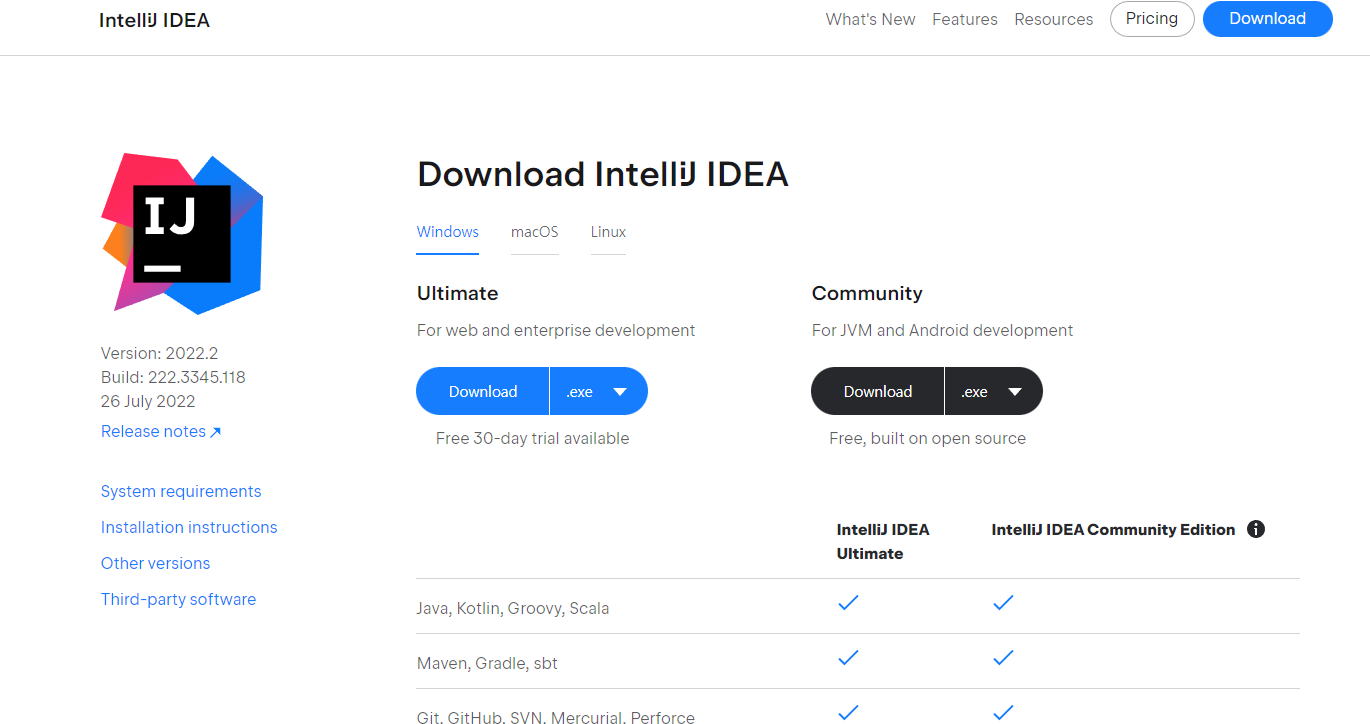Click the Java, Kotlin, Groovy, Scala row label
Image resolution: width=1370 pixels, height=724 pixels.
(513, 608)
